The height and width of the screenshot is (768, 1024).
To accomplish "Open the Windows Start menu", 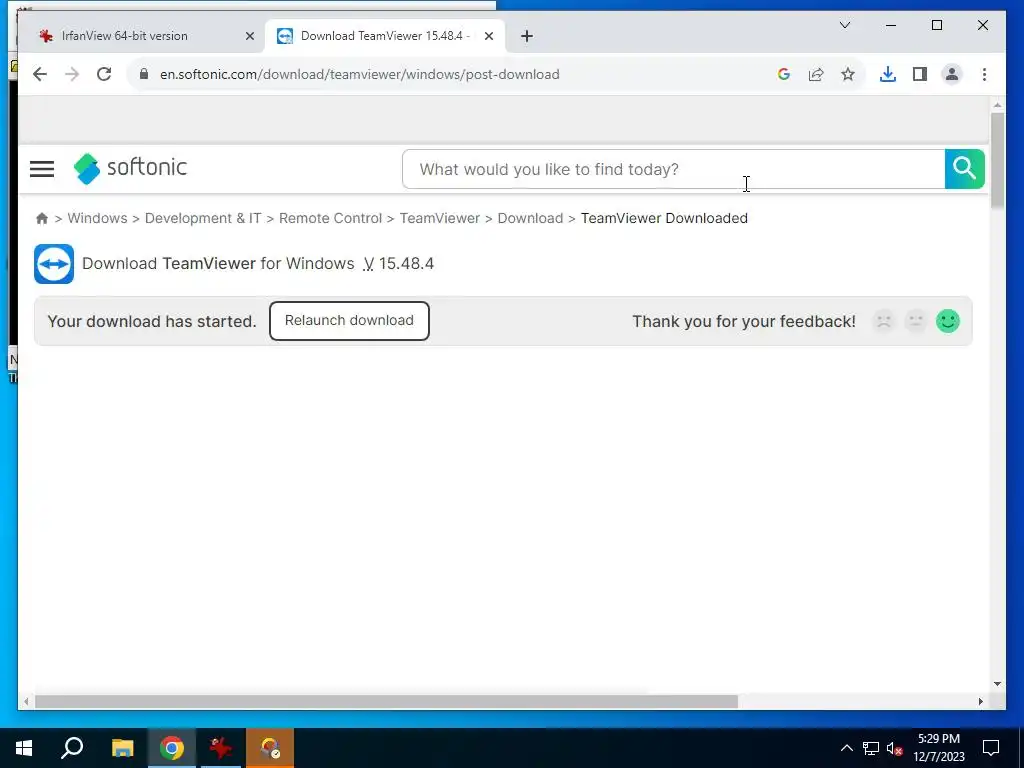I will coord(24,748).
